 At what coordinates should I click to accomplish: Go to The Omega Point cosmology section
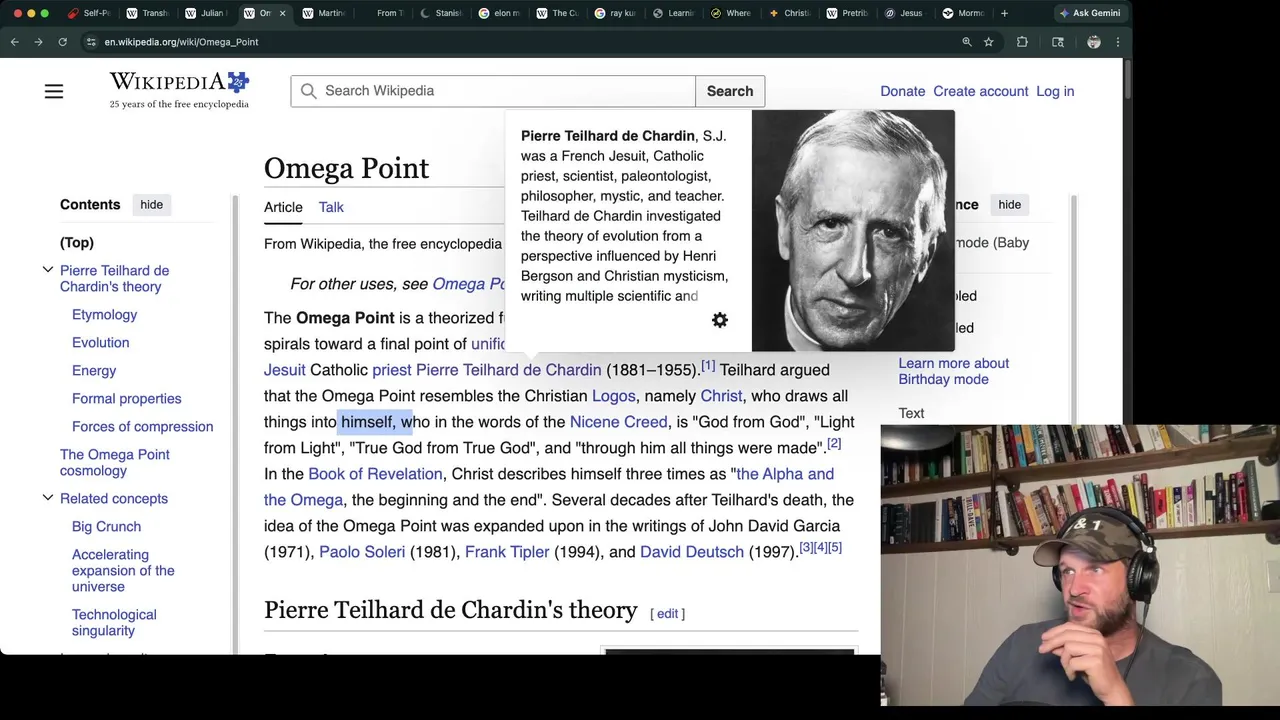pos(115,462)
